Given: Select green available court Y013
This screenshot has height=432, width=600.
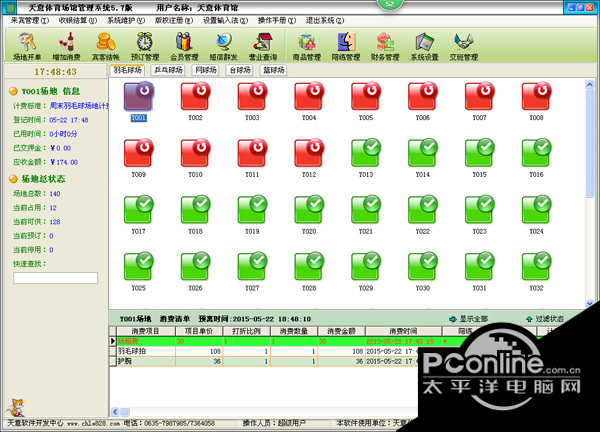Looking at the screenshot, I should 366,158.
